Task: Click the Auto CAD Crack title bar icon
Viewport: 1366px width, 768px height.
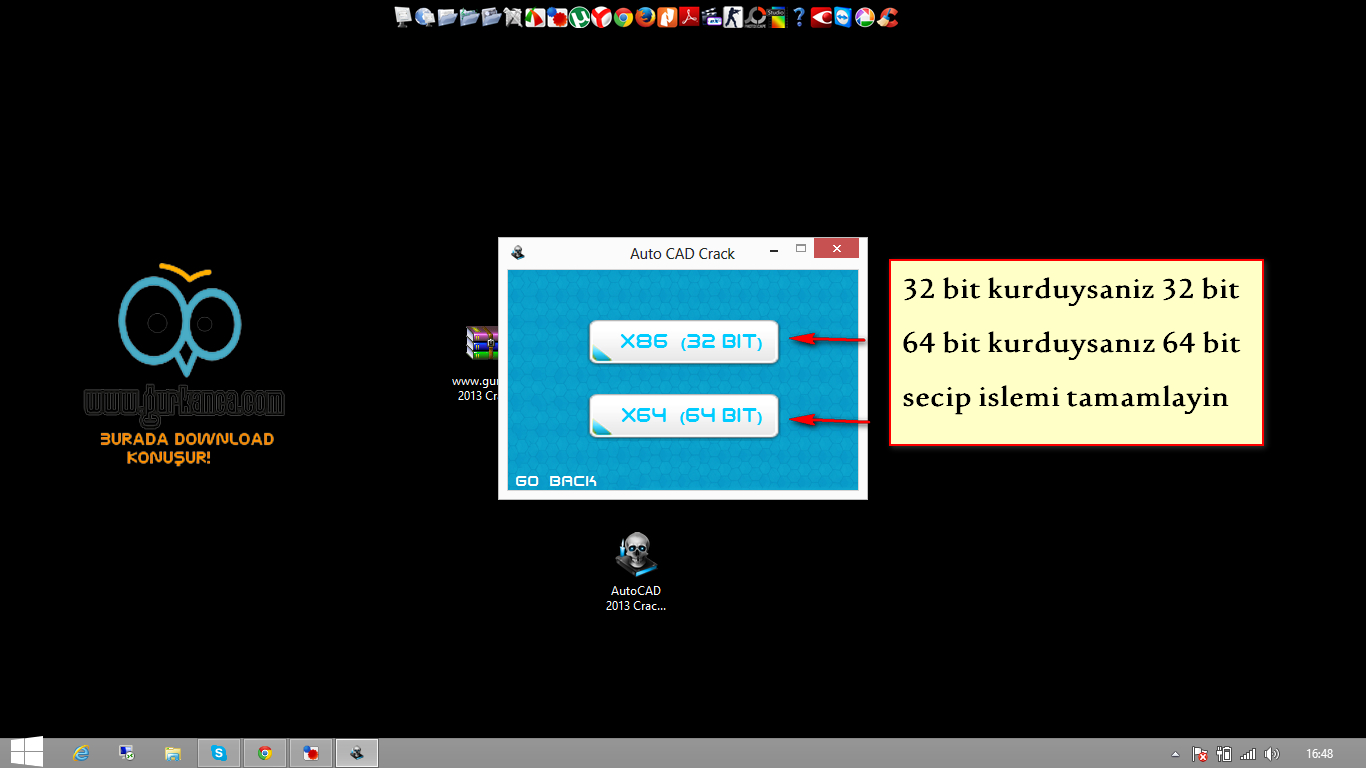Action: click(517, 253)
